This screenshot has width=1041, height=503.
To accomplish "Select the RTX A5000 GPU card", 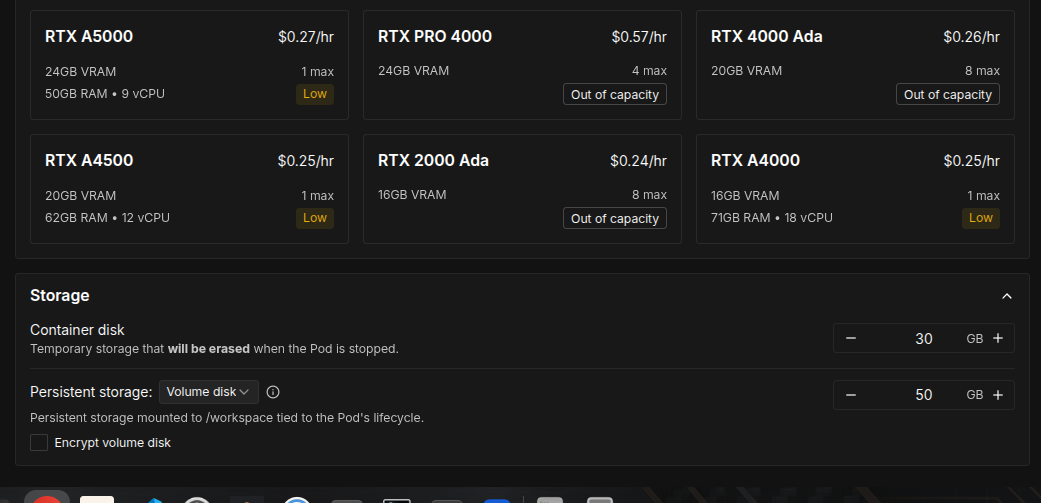I will click(189, 65).
